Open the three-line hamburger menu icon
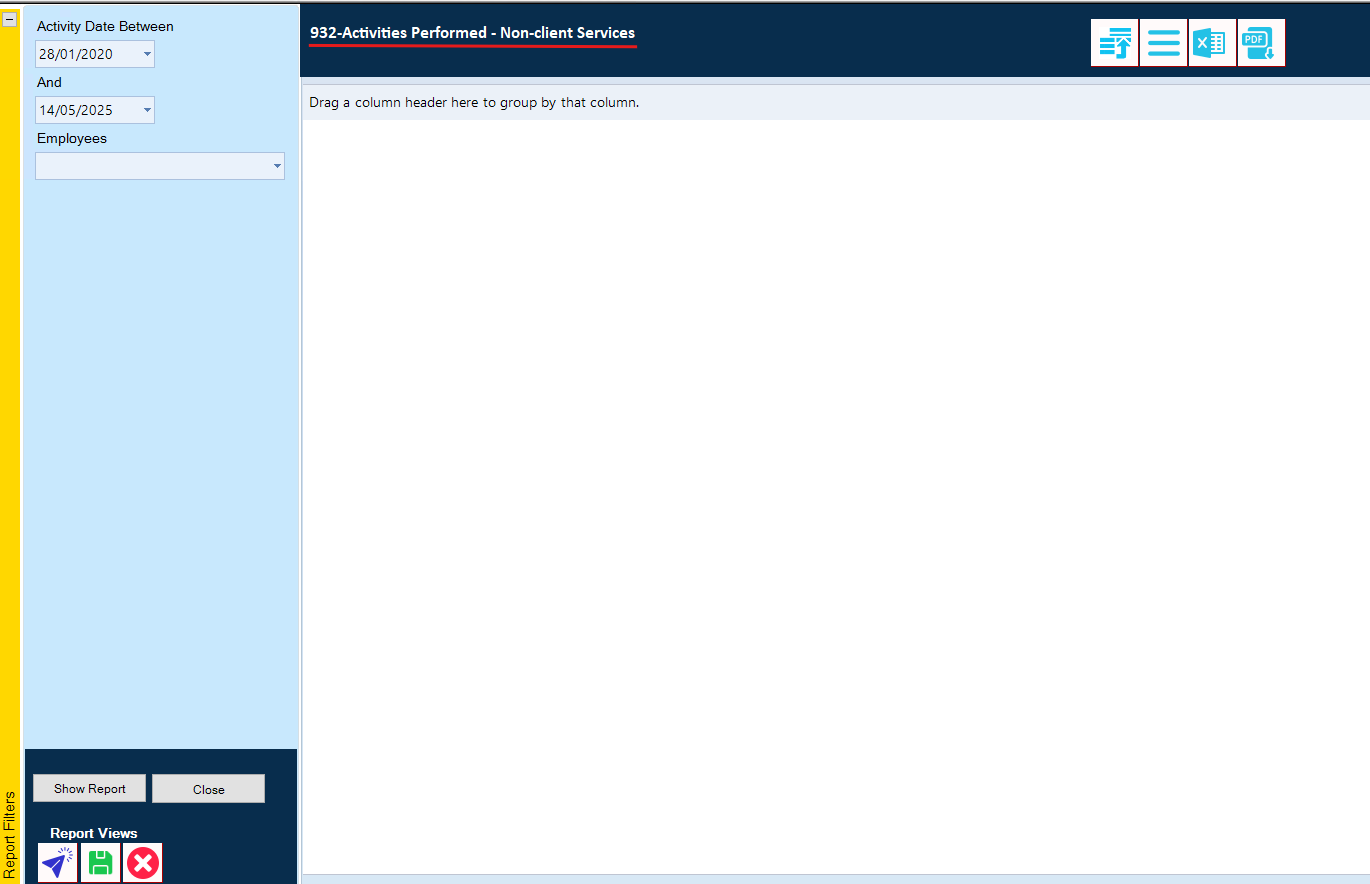 tap(1163, 43)
